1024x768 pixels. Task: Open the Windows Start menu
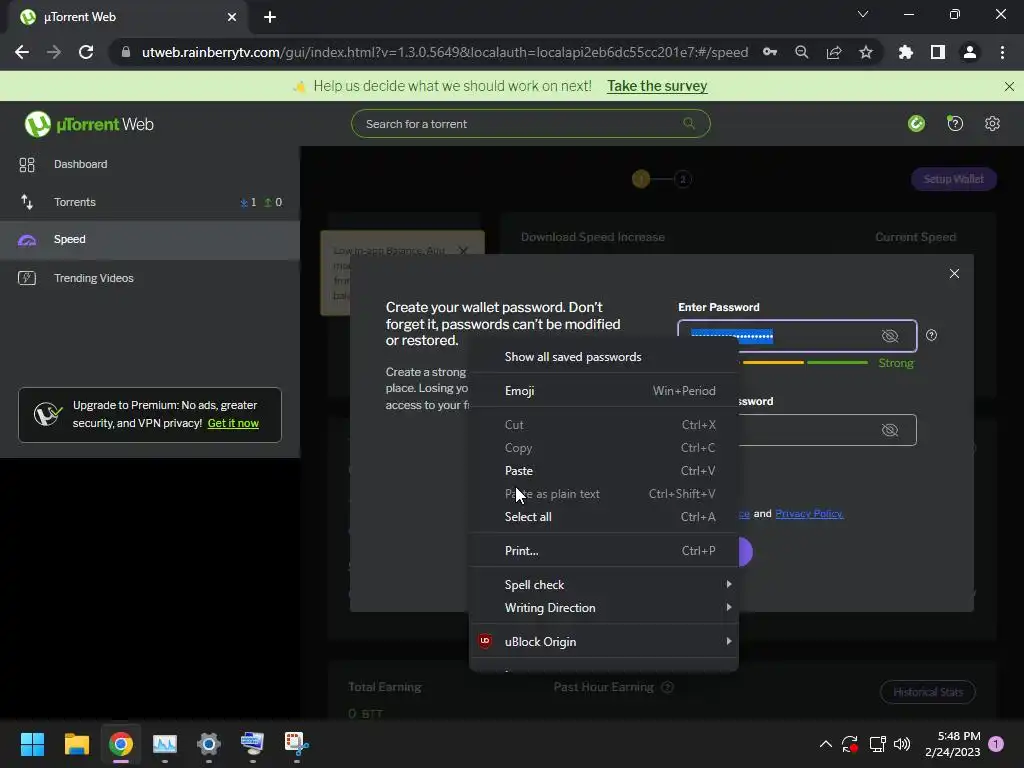click(32, 744)
